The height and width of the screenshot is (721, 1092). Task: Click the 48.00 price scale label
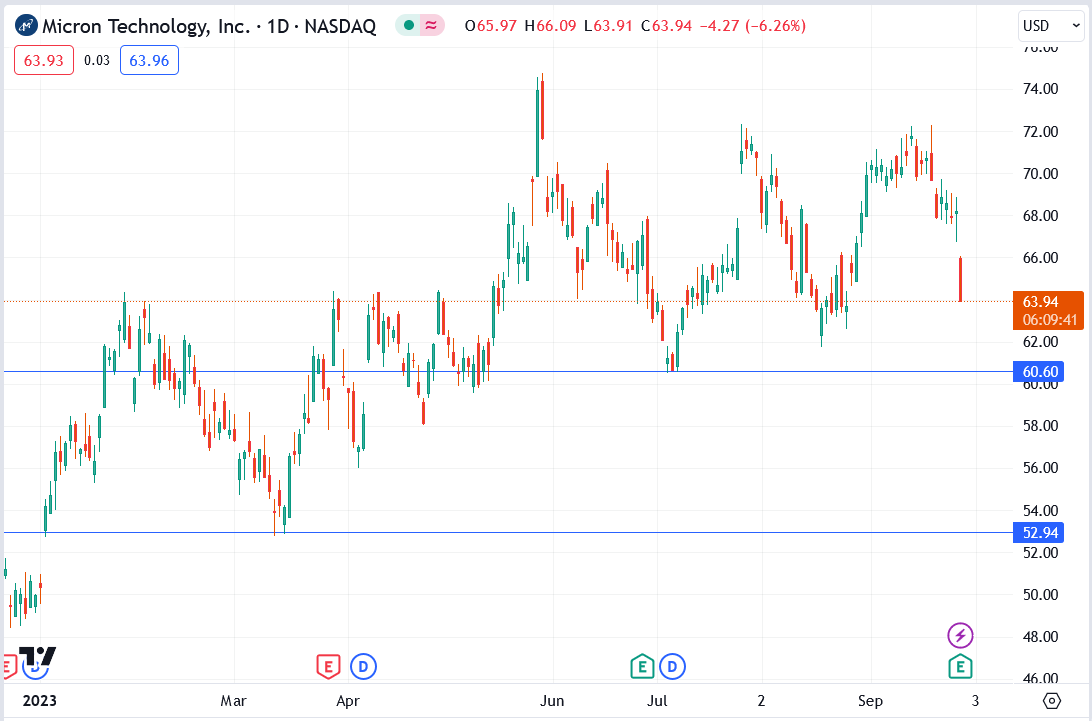tap(1040, 637)
